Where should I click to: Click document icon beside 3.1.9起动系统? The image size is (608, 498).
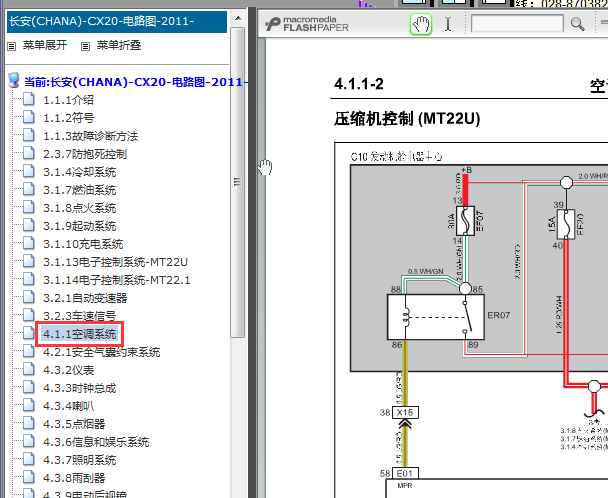click(29, 225)
